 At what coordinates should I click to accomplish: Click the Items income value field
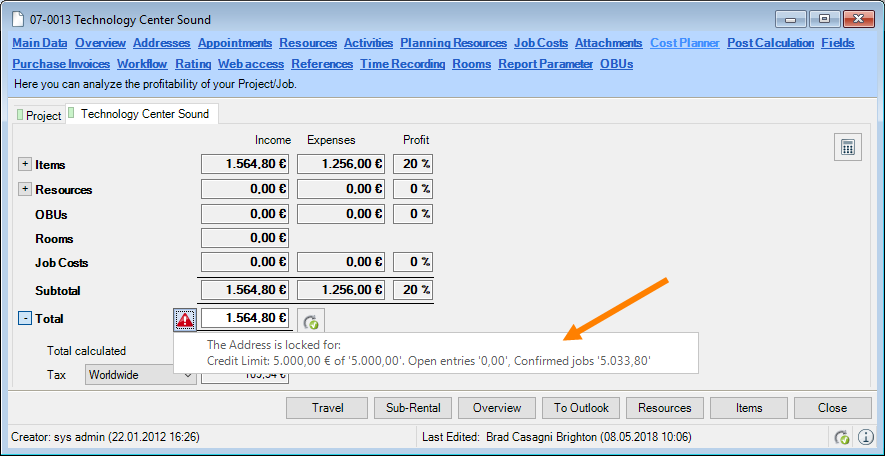246,164
